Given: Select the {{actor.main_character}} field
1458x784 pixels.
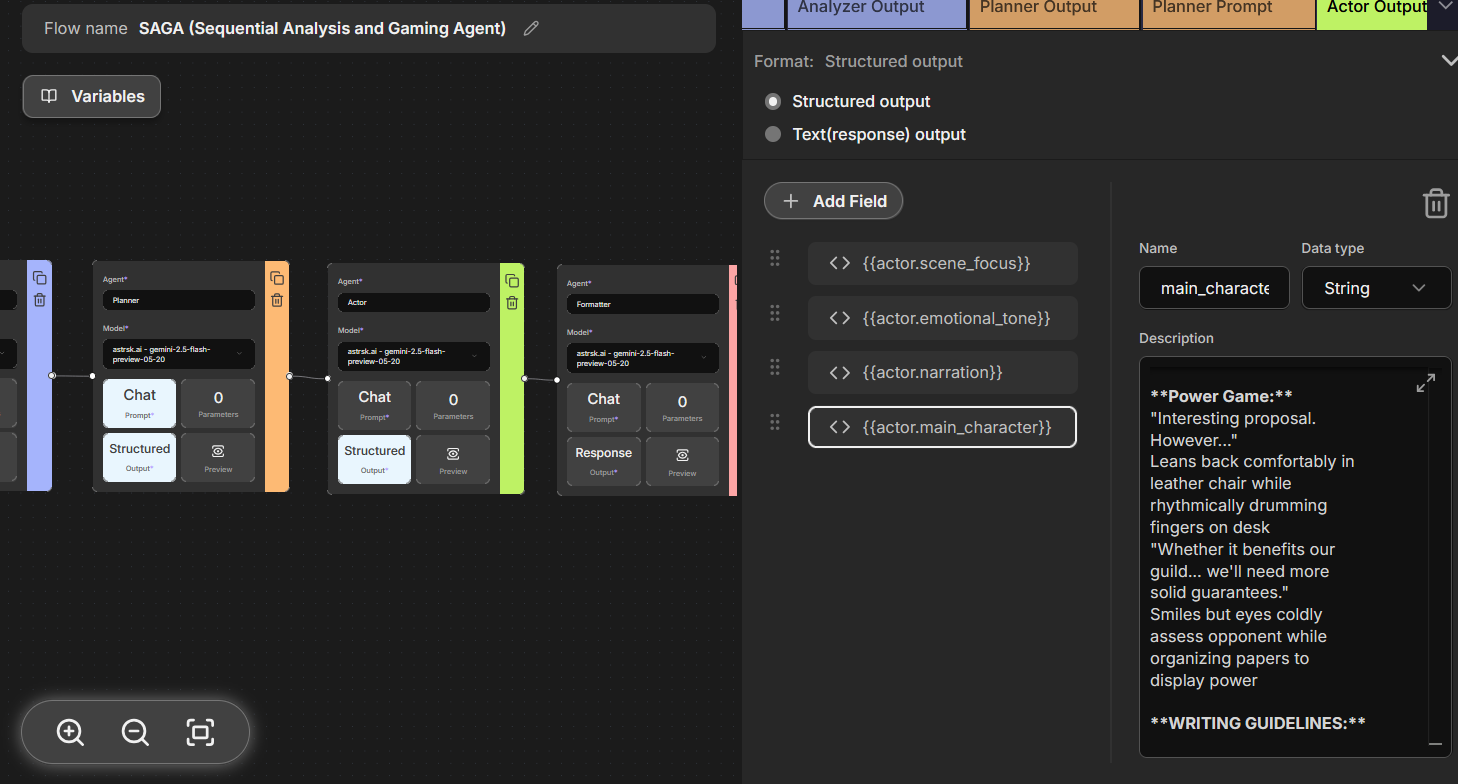Looking at the screenshot, I should pyautogui.click(x=942, y=427).
